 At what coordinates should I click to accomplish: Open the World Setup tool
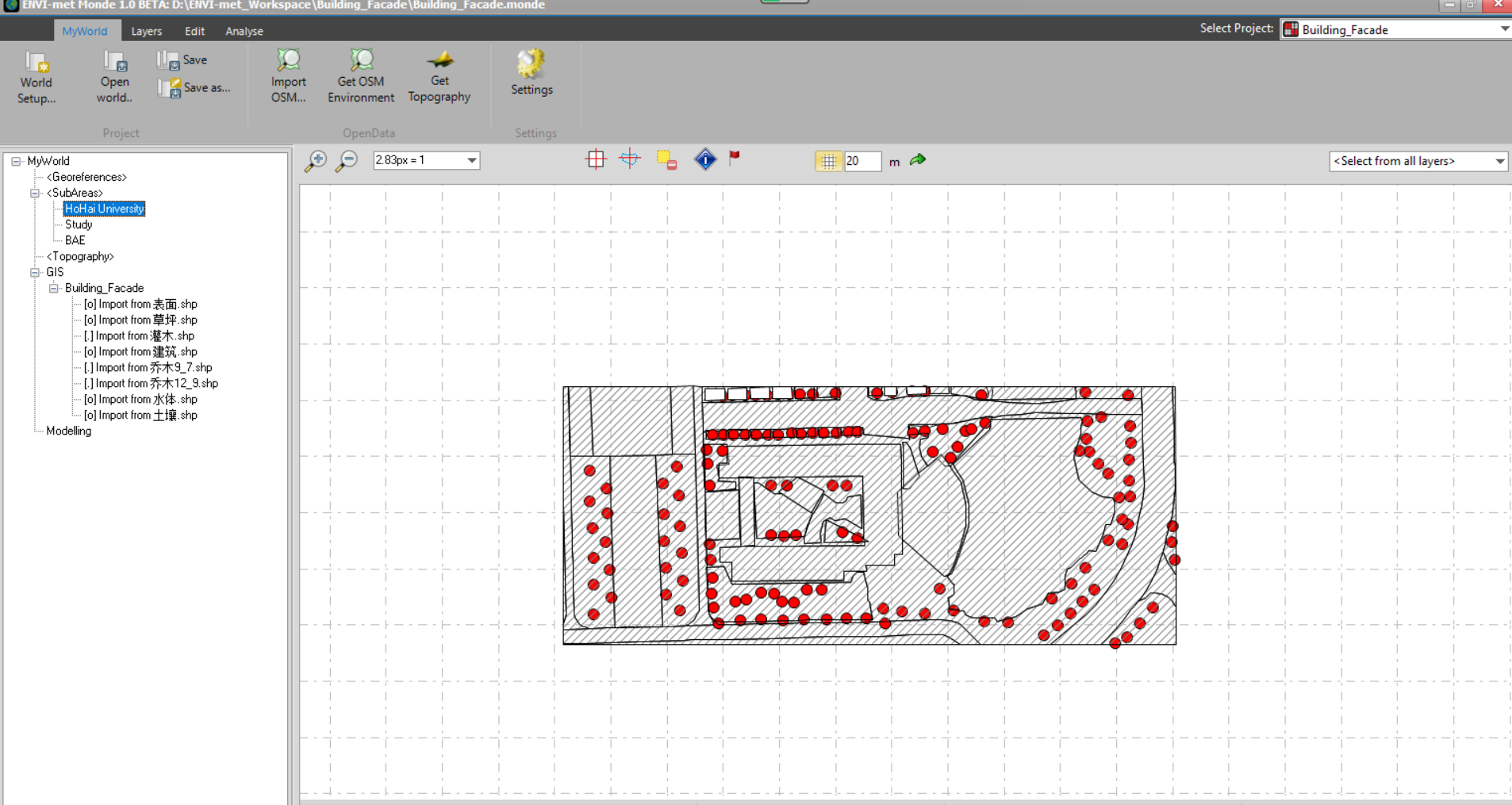click(x=36, y=75)
